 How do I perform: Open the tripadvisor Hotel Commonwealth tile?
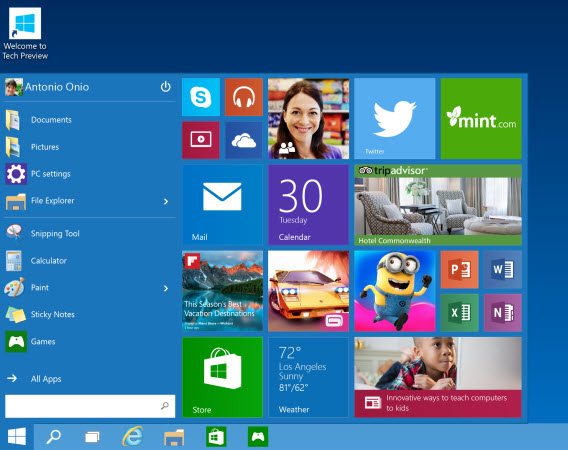(x=438, y=205)
